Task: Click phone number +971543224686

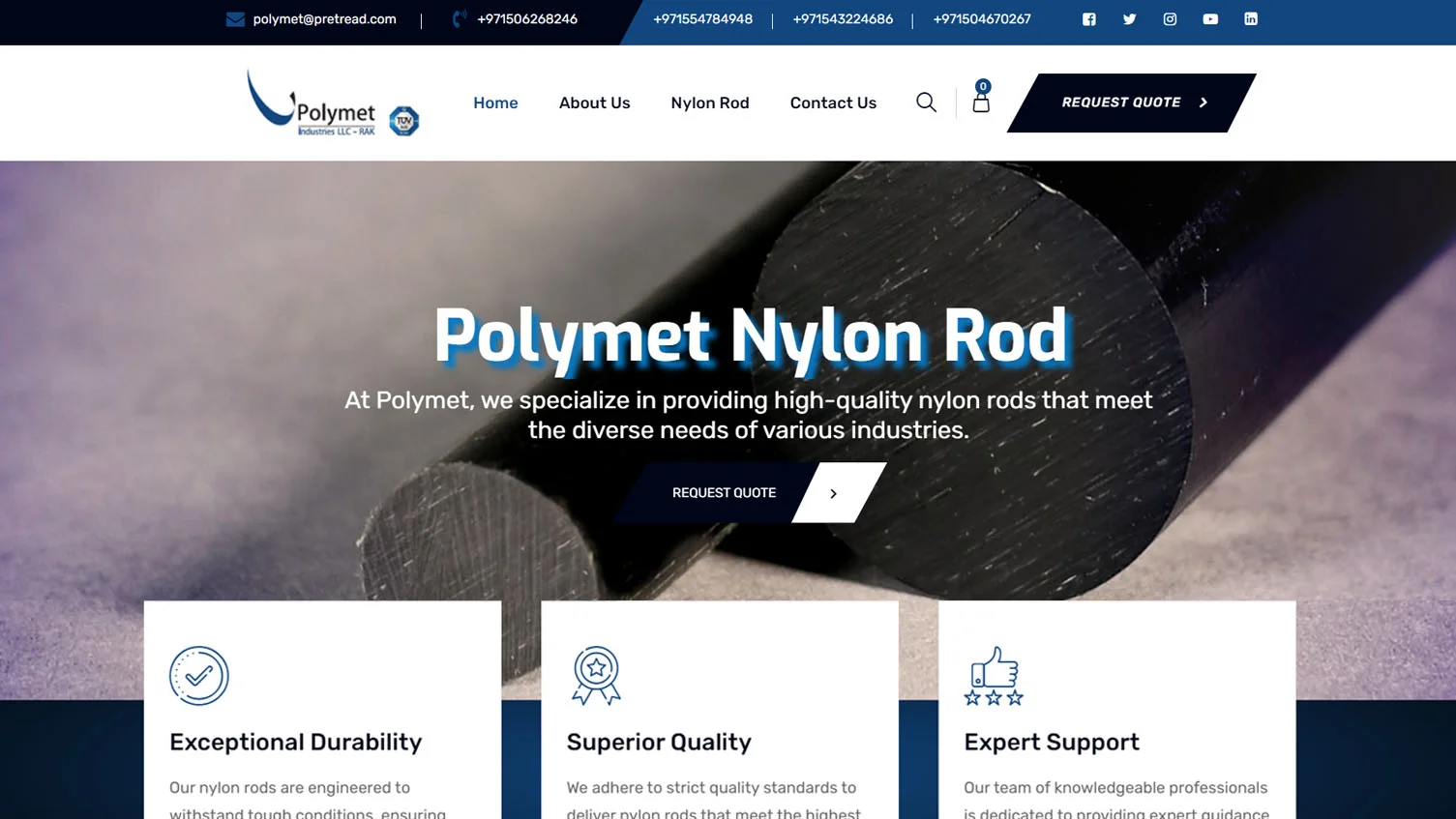Action: click(843, 19)
